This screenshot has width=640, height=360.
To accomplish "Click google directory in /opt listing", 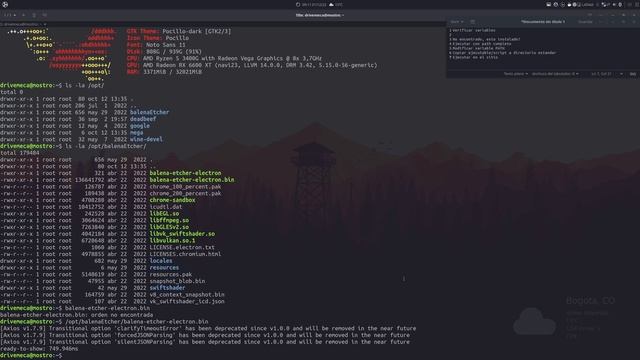I will pyautogui.click(x=140, y=126).
